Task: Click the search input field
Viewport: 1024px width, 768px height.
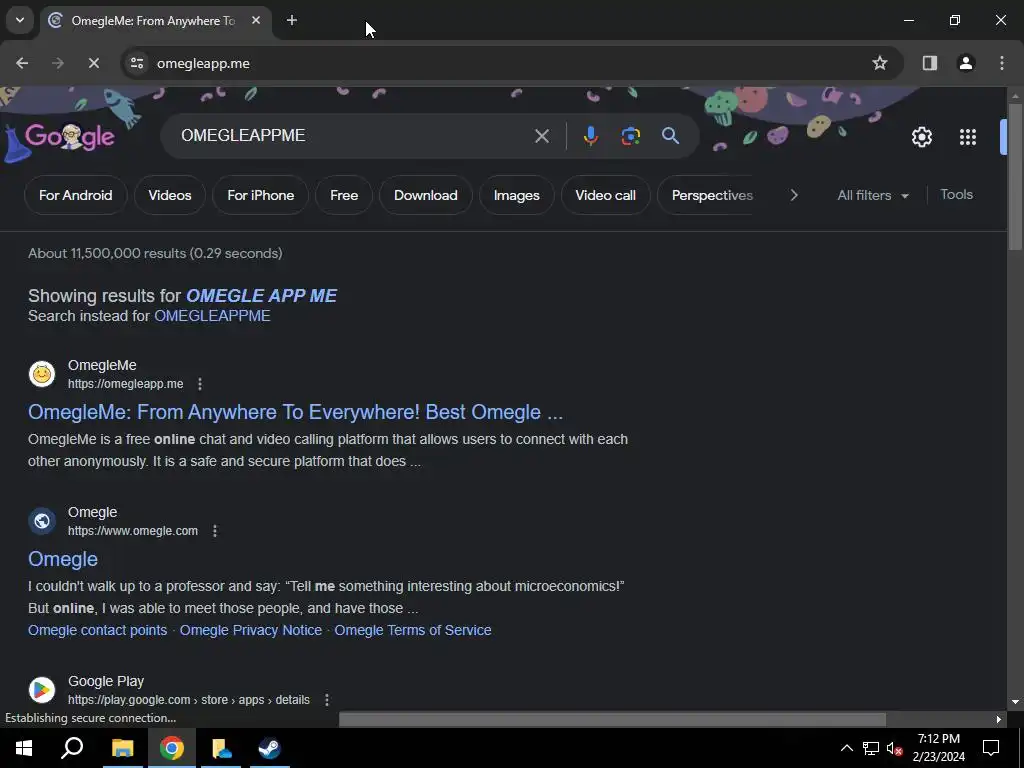Action: tap(353, 136)
